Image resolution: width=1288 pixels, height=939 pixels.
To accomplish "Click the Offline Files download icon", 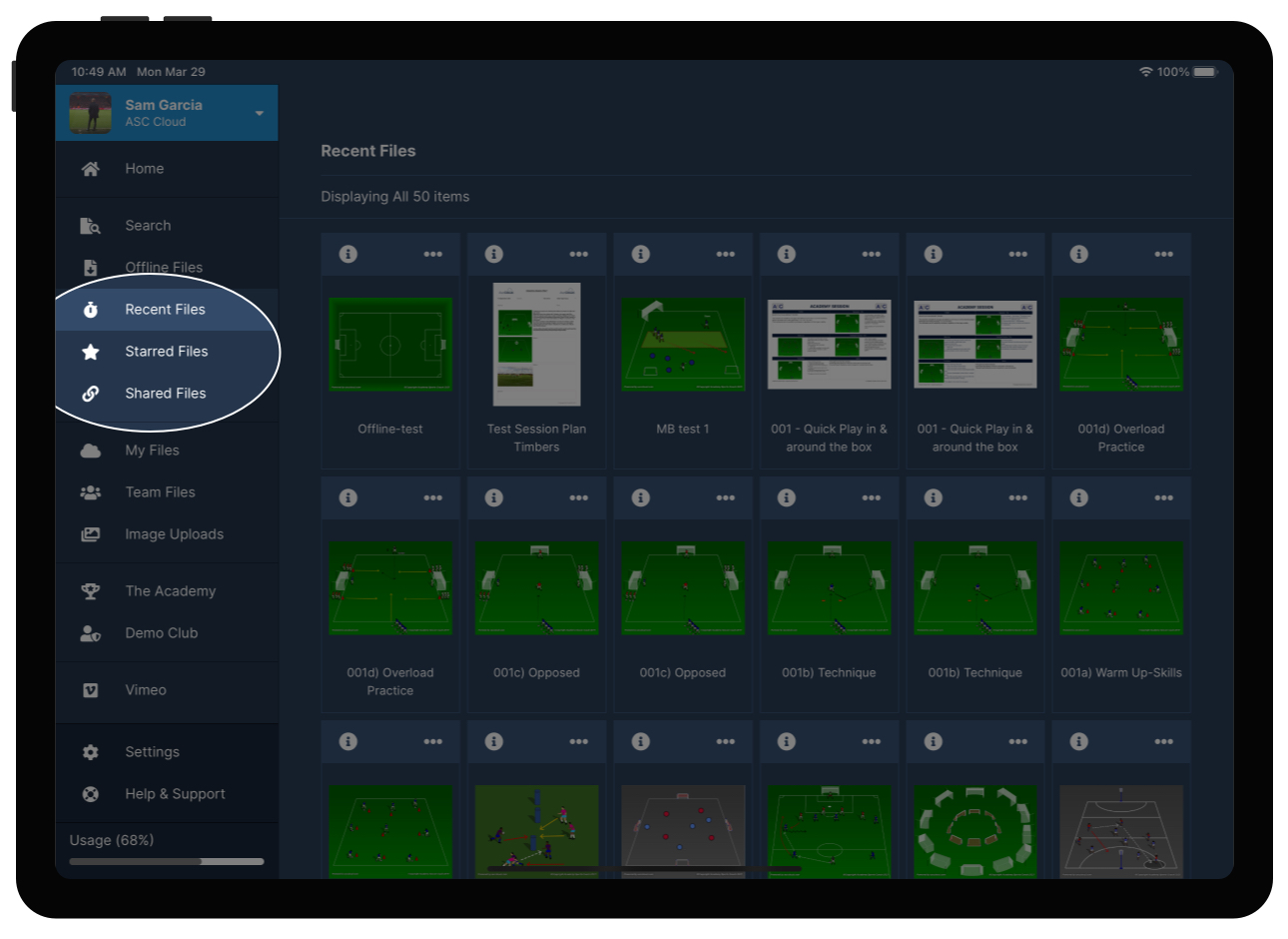I will pyautogui.click(x=91, y=268).
